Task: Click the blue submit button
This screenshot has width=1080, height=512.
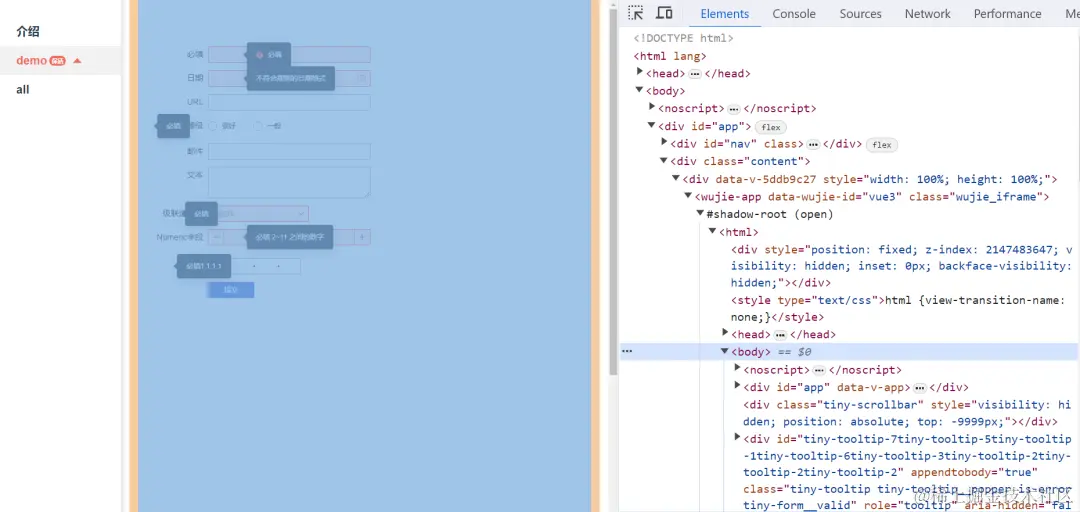Action: 231,290
